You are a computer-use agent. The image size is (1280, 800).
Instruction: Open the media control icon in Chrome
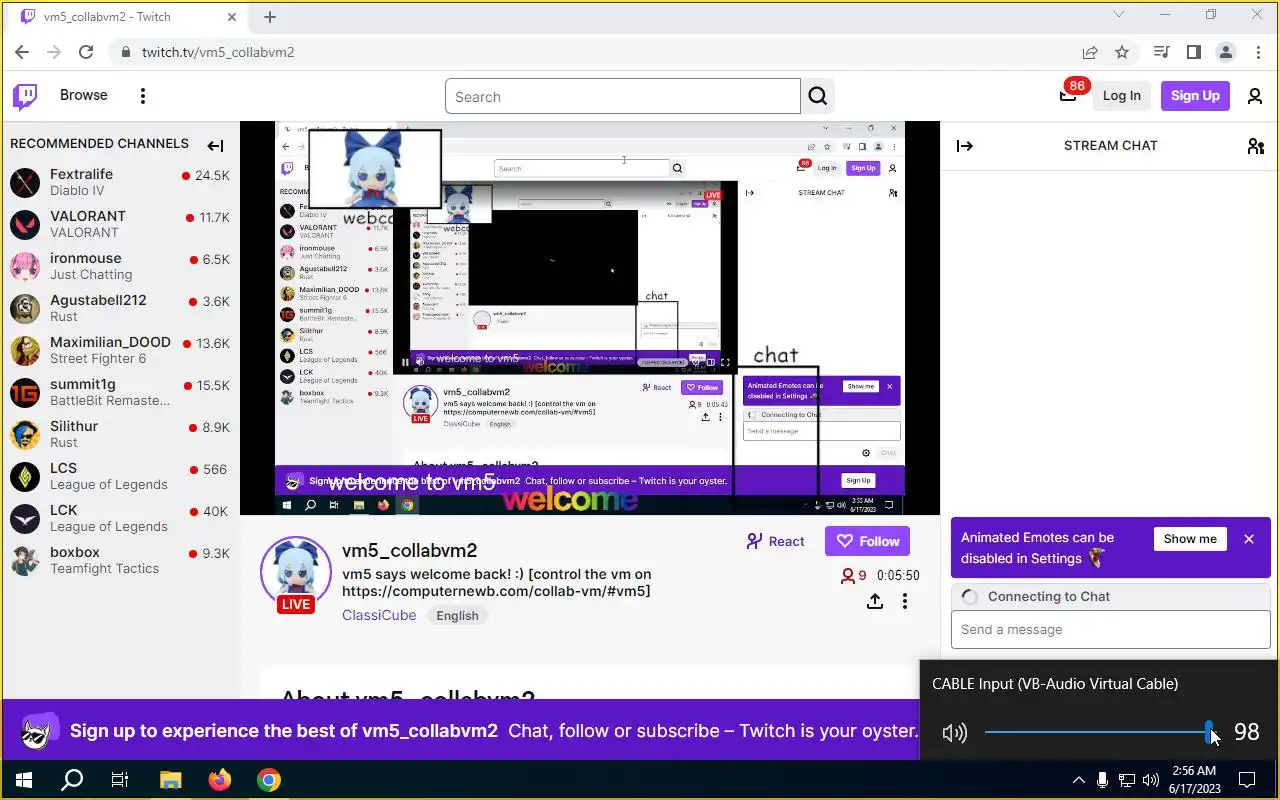pos(1161,52)
